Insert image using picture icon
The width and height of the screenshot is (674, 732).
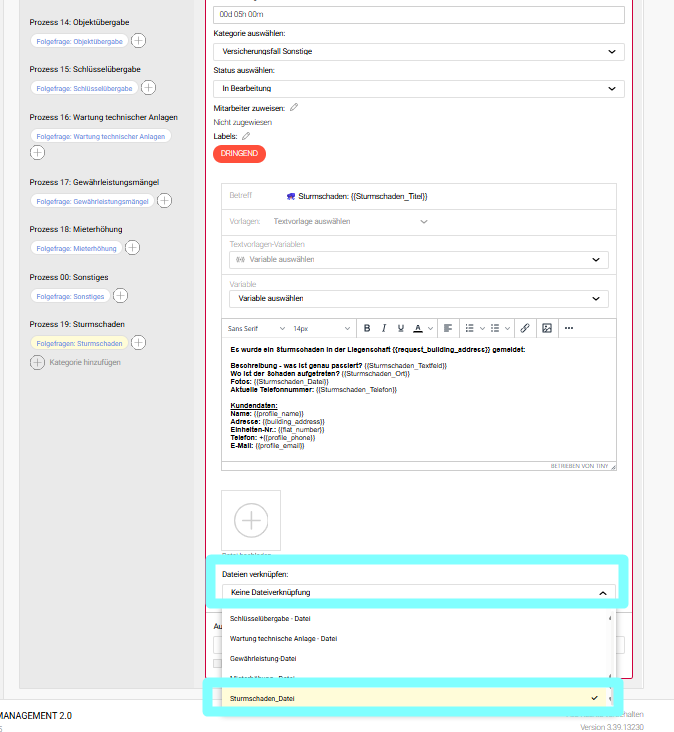pyautogui.click(x=547, y=328)
